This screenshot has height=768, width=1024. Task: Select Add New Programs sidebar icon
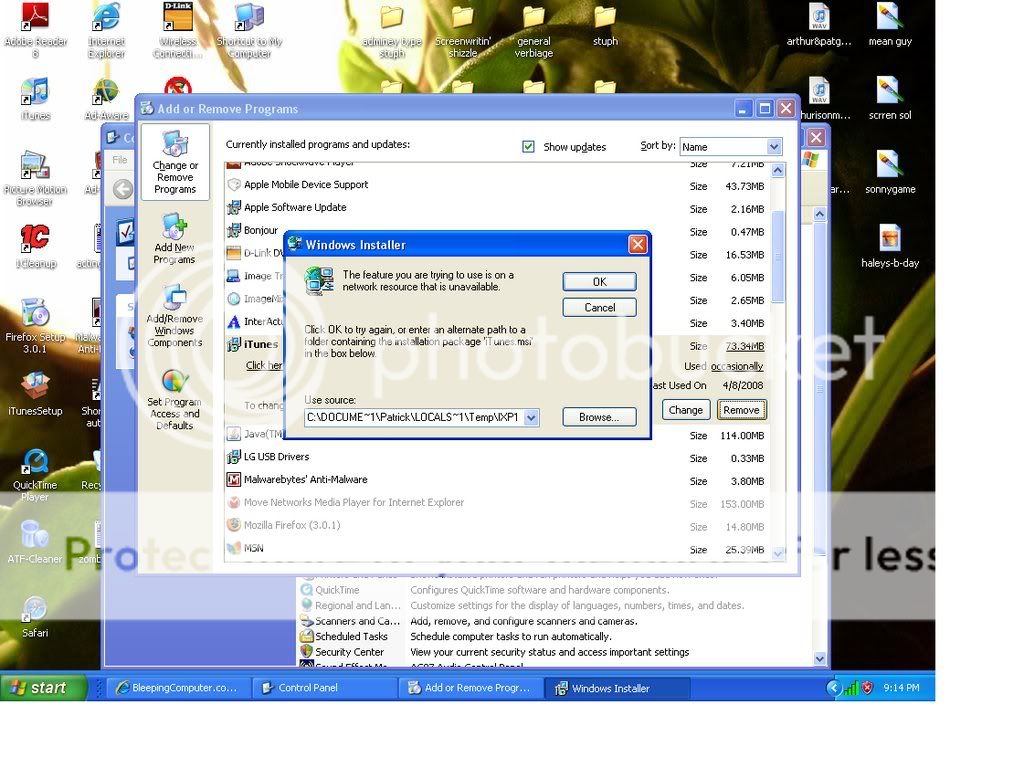pos(174,238)
